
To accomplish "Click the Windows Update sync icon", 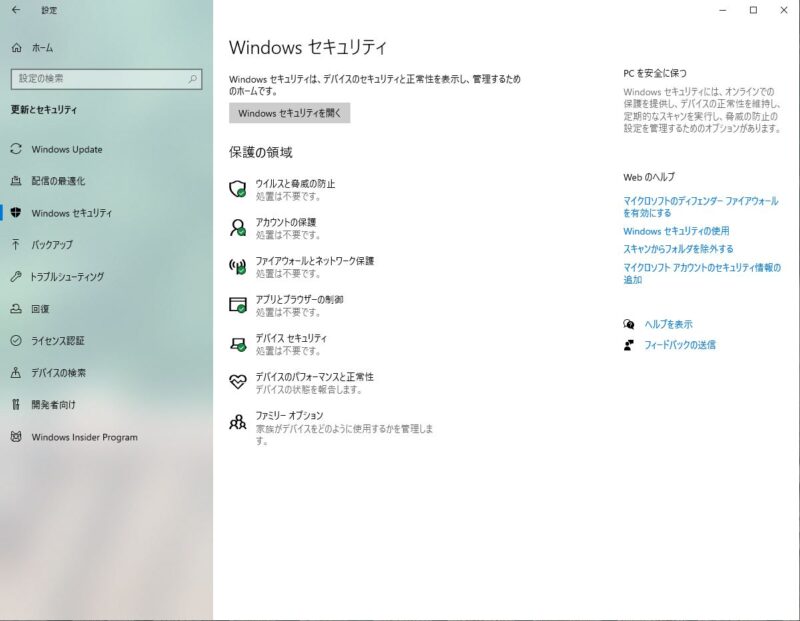I will tap(16, 149).
